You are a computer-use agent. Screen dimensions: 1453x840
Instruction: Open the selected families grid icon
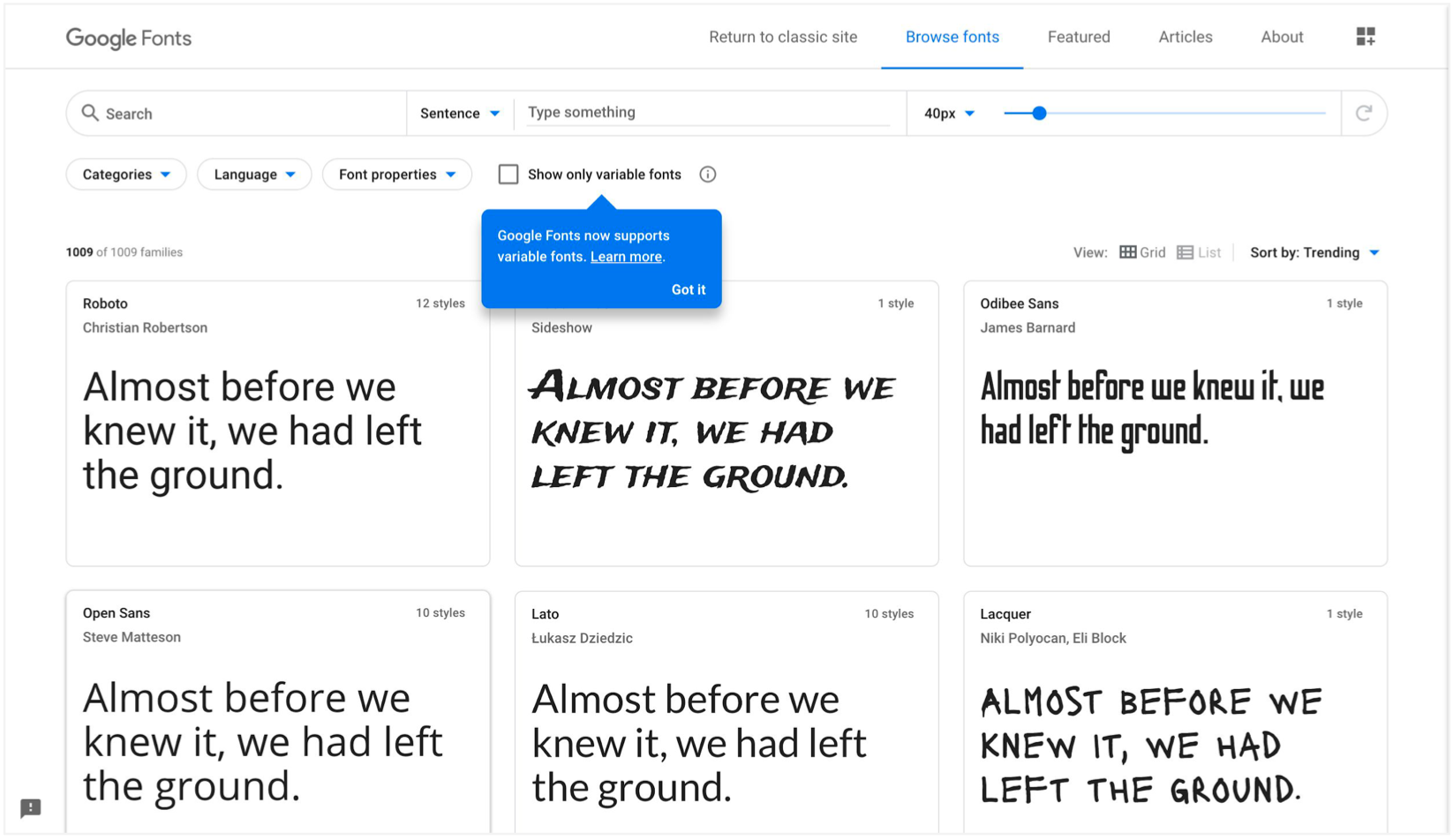[x=1365, y=36]
